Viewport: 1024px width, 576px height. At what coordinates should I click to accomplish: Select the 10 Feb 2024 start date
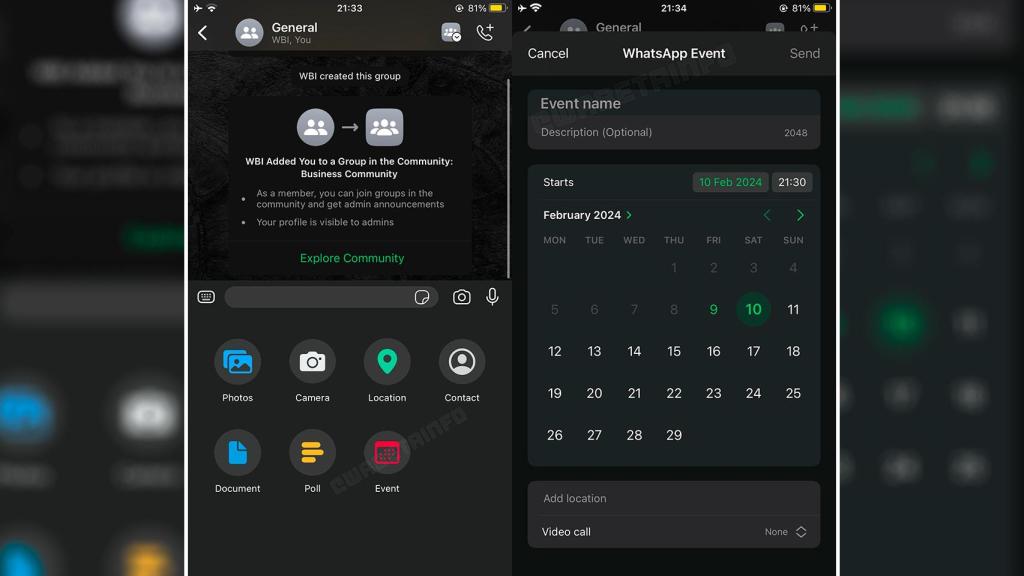click(x=730, y=182)
